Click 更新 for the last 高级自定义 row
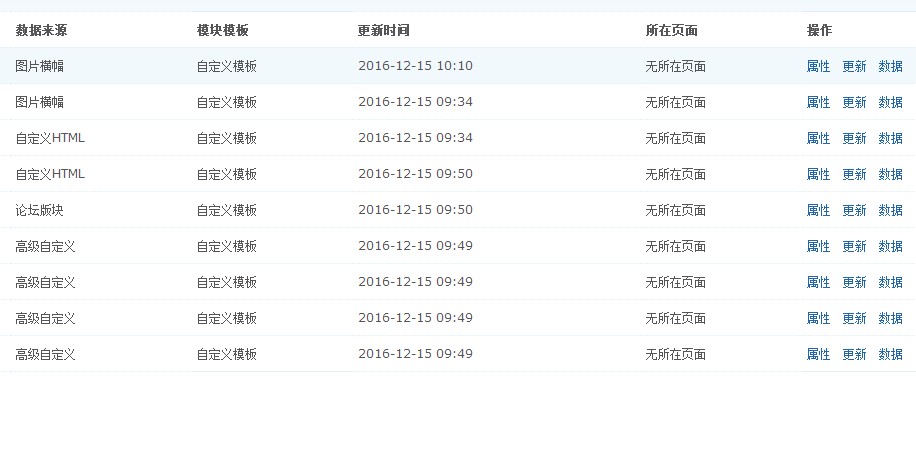 click(x=854, y=355)
